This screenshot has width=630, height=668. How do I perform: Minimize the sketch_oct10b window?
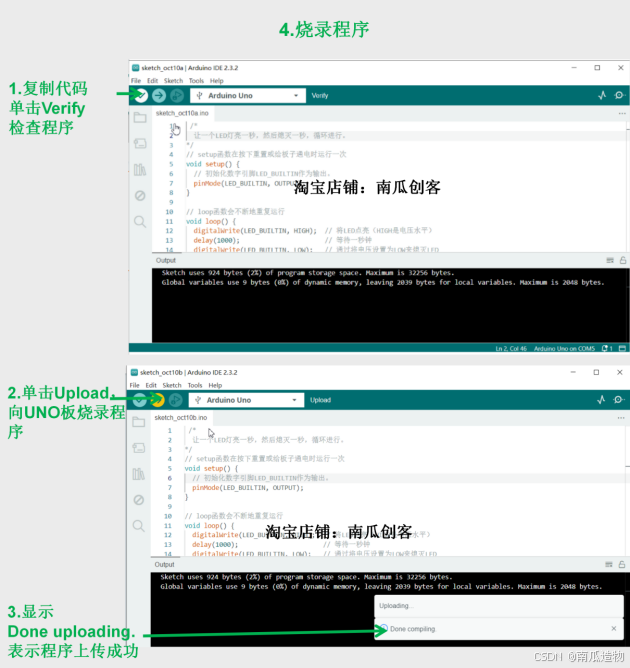tap(573, 372)
